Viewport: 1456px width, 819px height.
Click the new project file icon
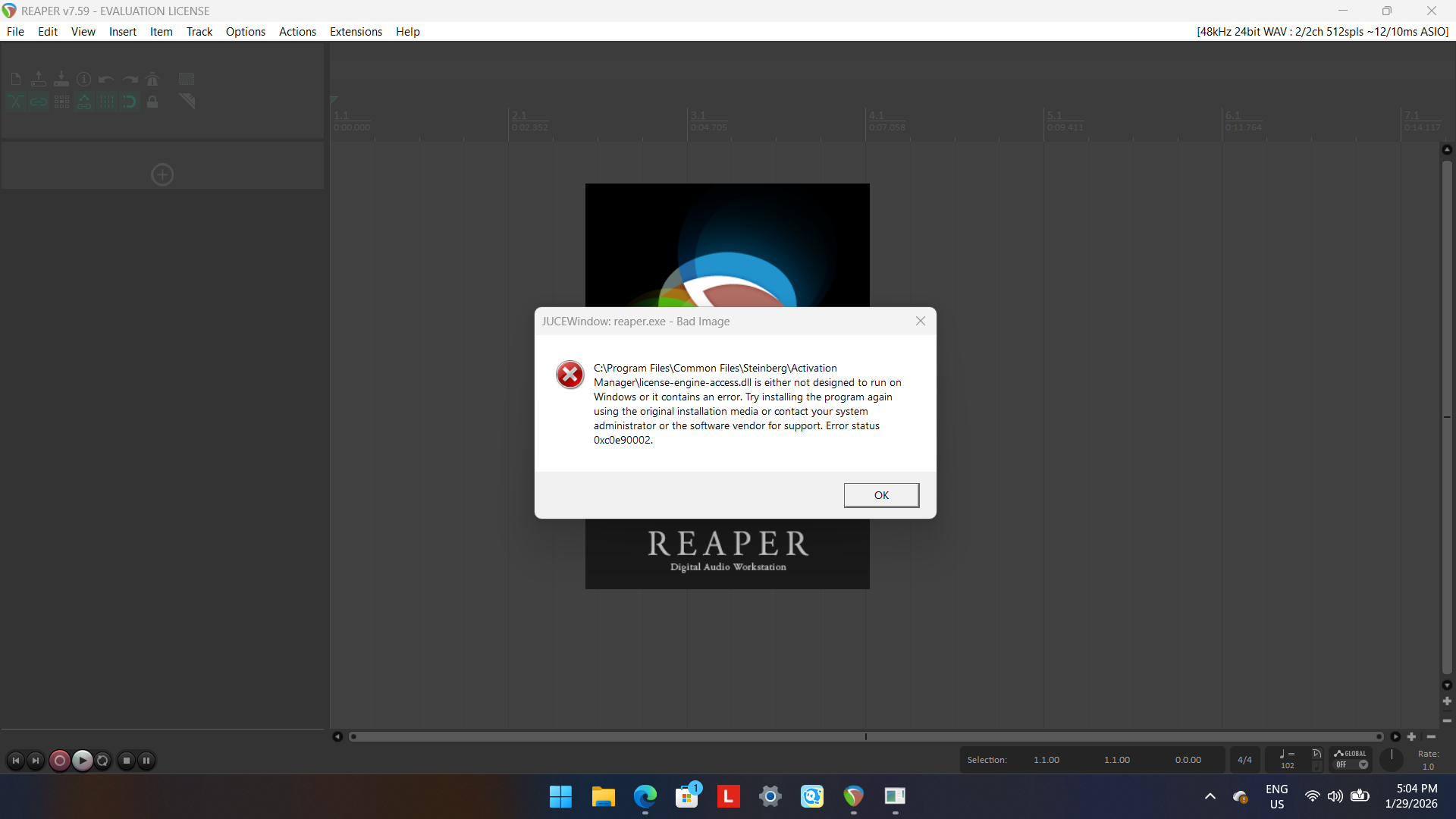tap(16, 79)
